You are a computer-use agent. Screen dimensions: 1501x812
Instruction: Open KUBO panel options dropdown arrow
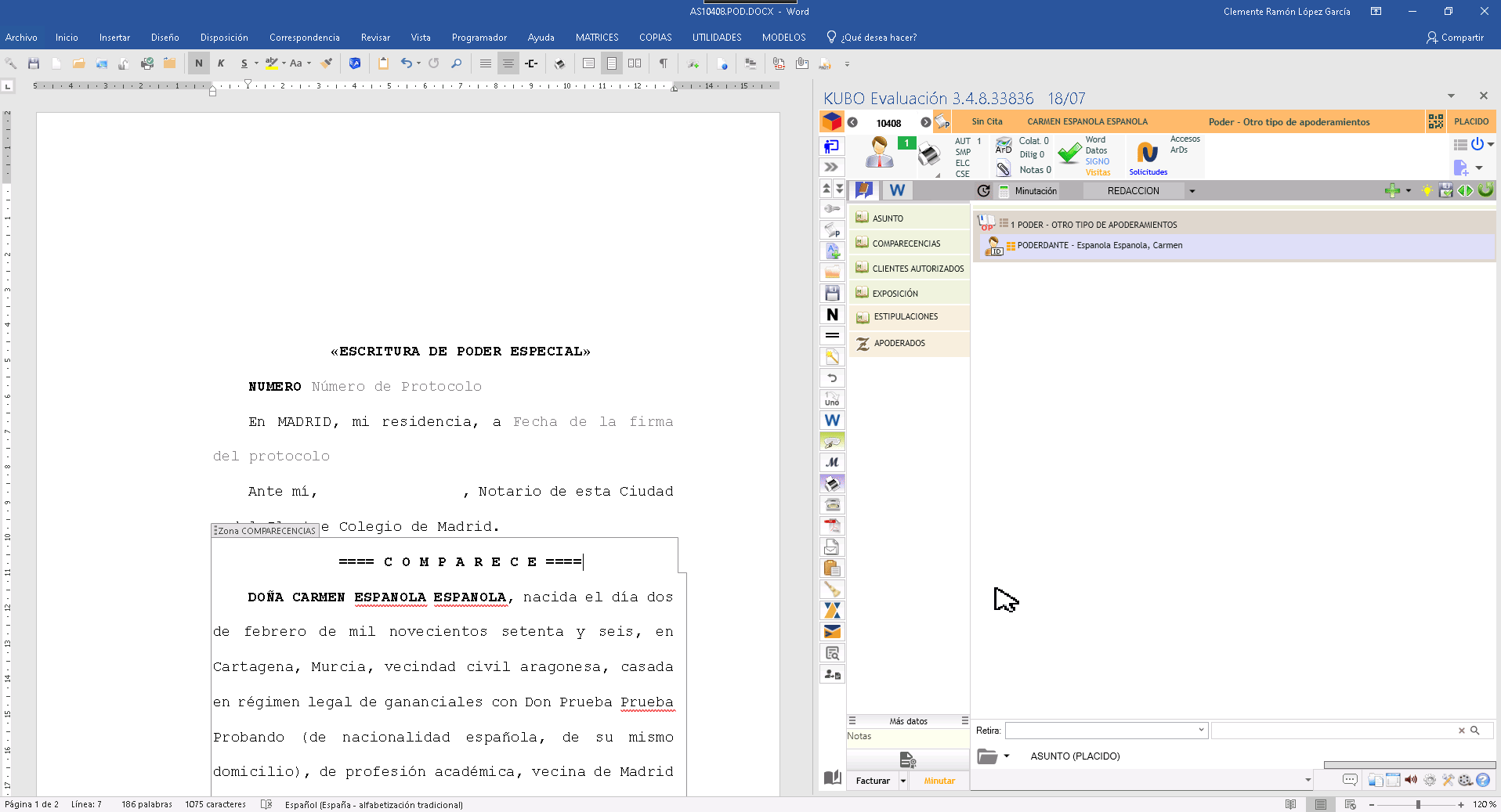pos(1451,96)
